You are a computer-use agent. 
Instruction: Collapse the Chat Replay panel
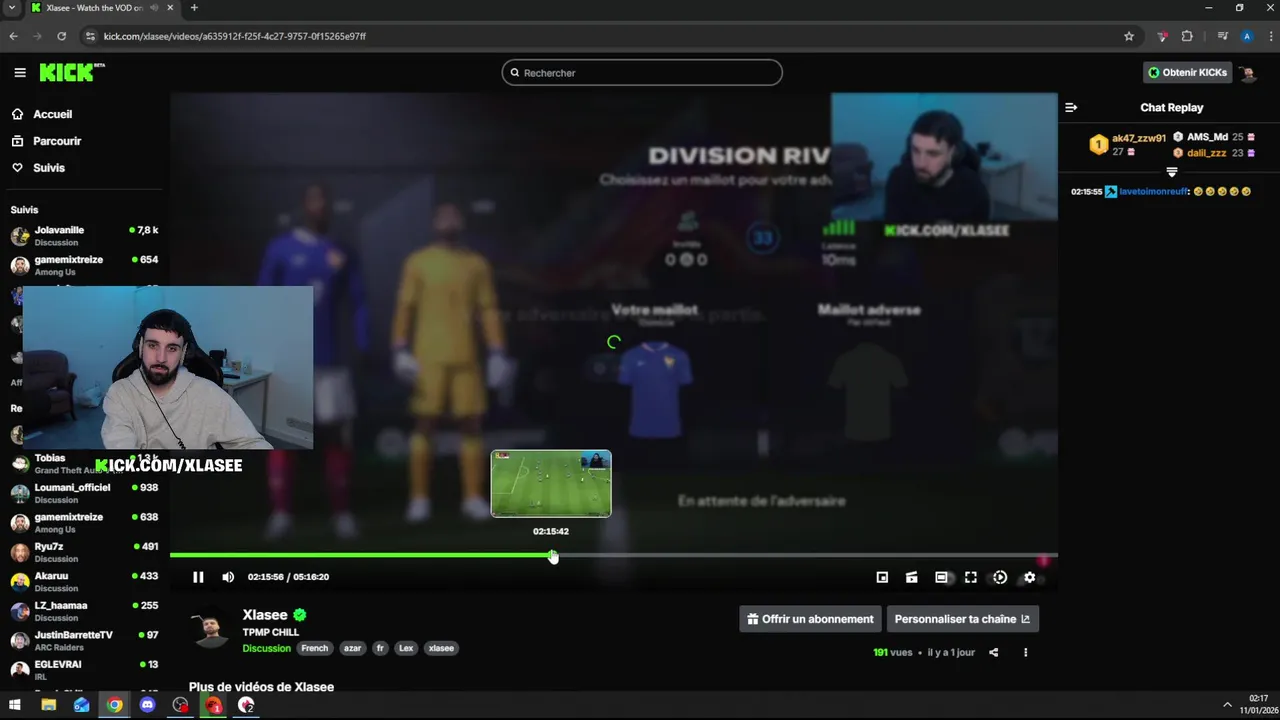pos(1071,107)
